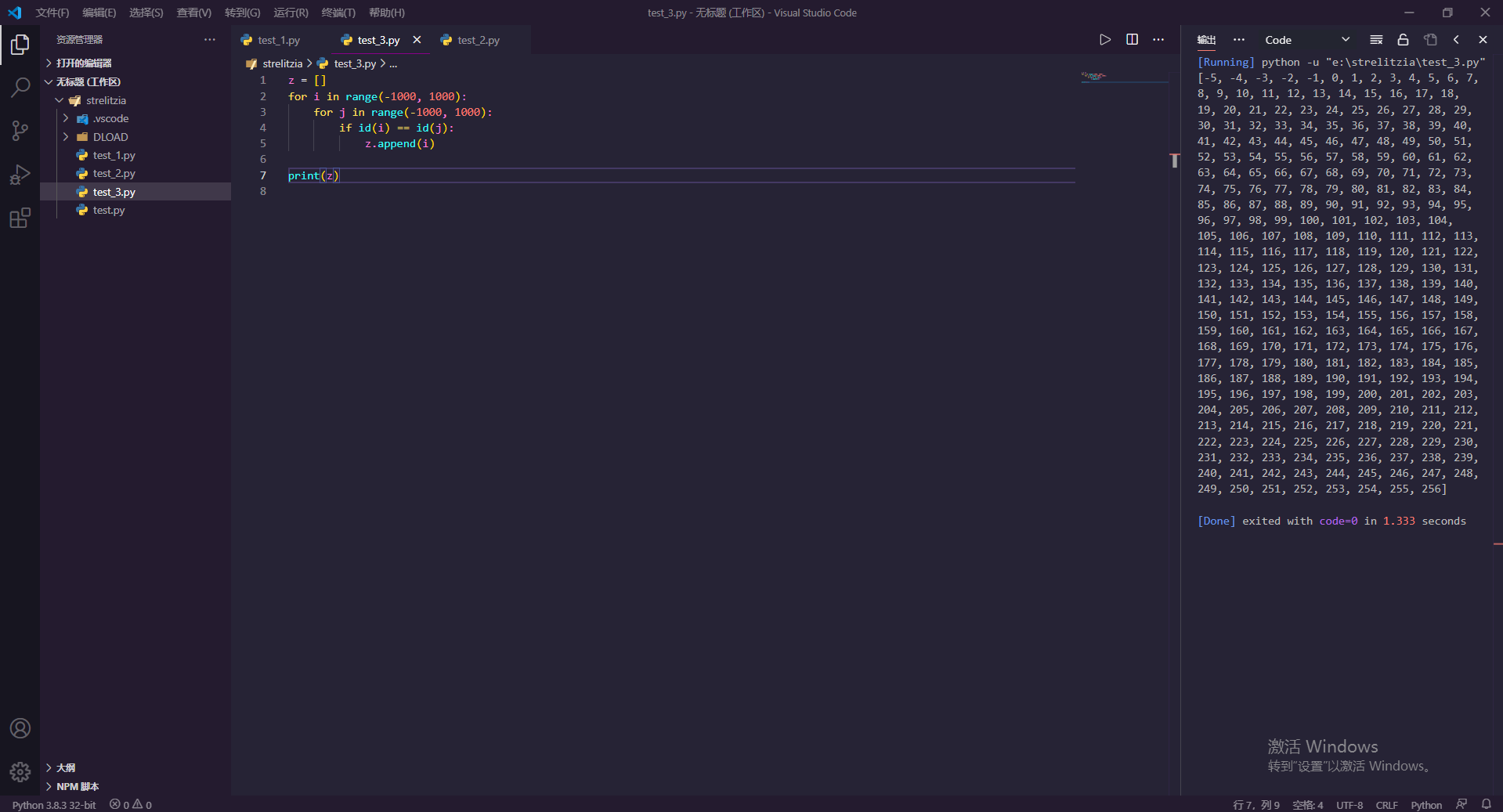Expand the NPM 脚本 section
This screenshot has height=812, width=1503.
click(135, 786)
